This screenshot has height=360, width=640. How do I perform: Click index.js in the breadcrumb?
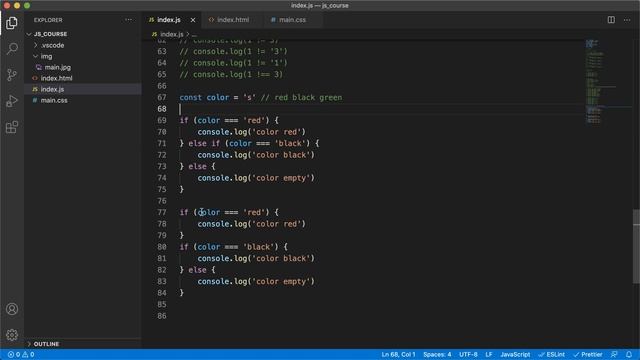pos(171,34)
